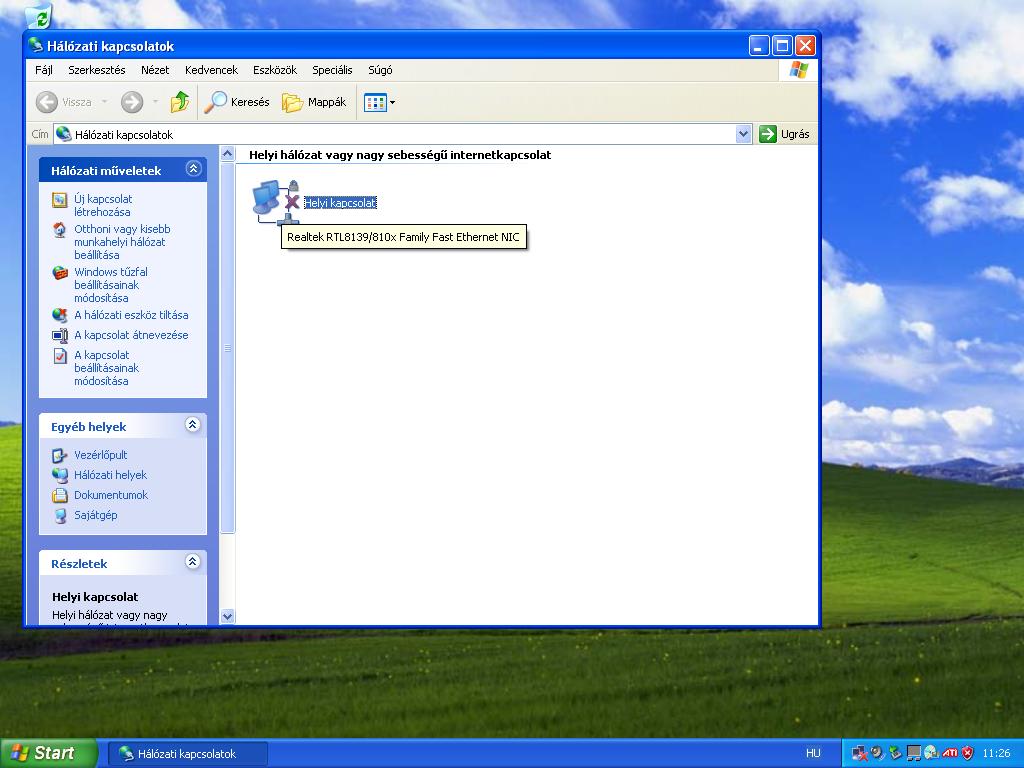Click the gray monitor tray icon
The height and width of the screenshot is (768, 1024).
coord(914,753)
